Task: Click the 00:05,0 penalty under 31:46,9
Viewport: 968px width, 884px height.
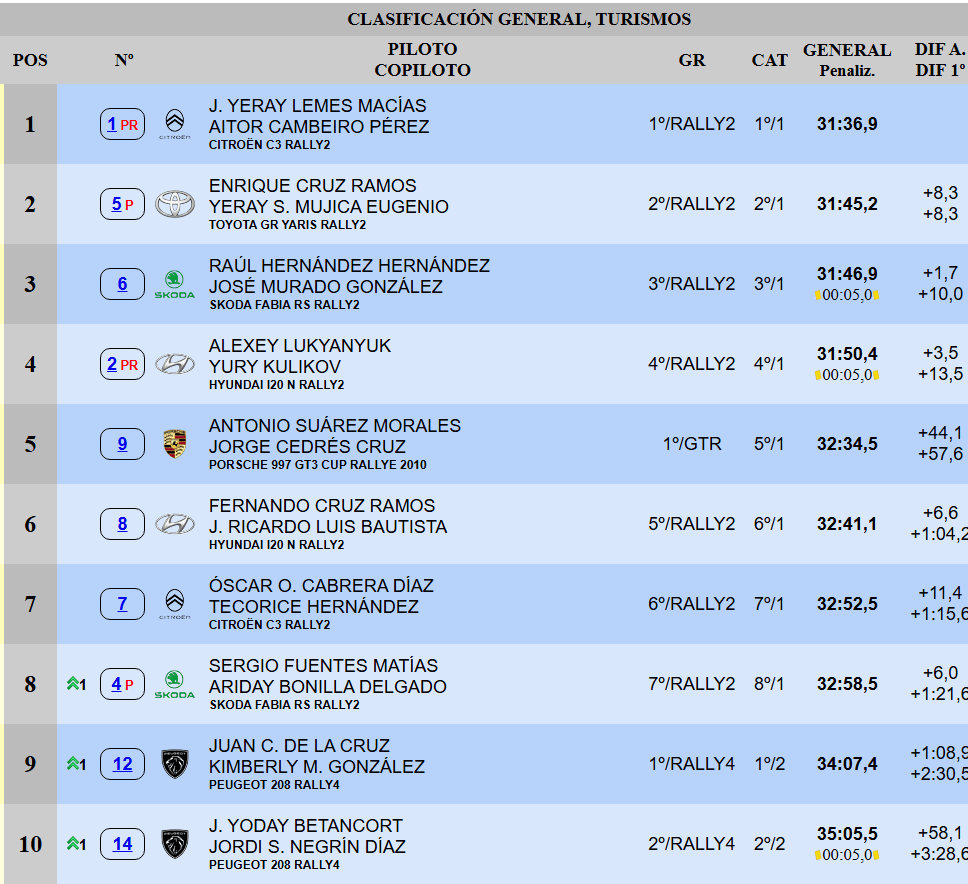Action: (x=847, y=294)
